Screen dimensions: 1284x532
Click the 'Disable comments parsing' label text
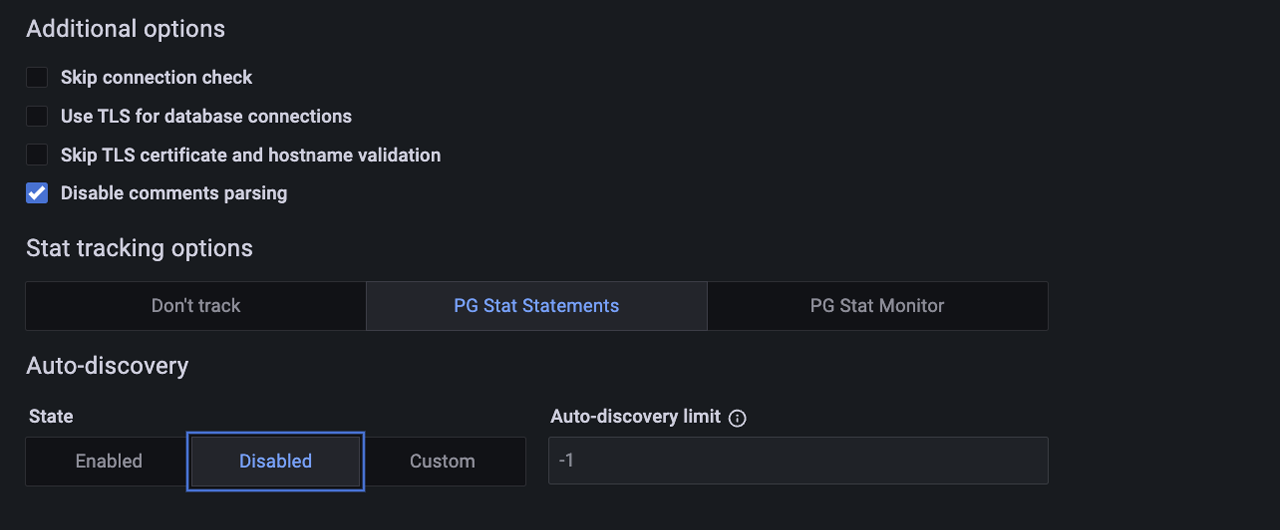click(x=174, y=194)
